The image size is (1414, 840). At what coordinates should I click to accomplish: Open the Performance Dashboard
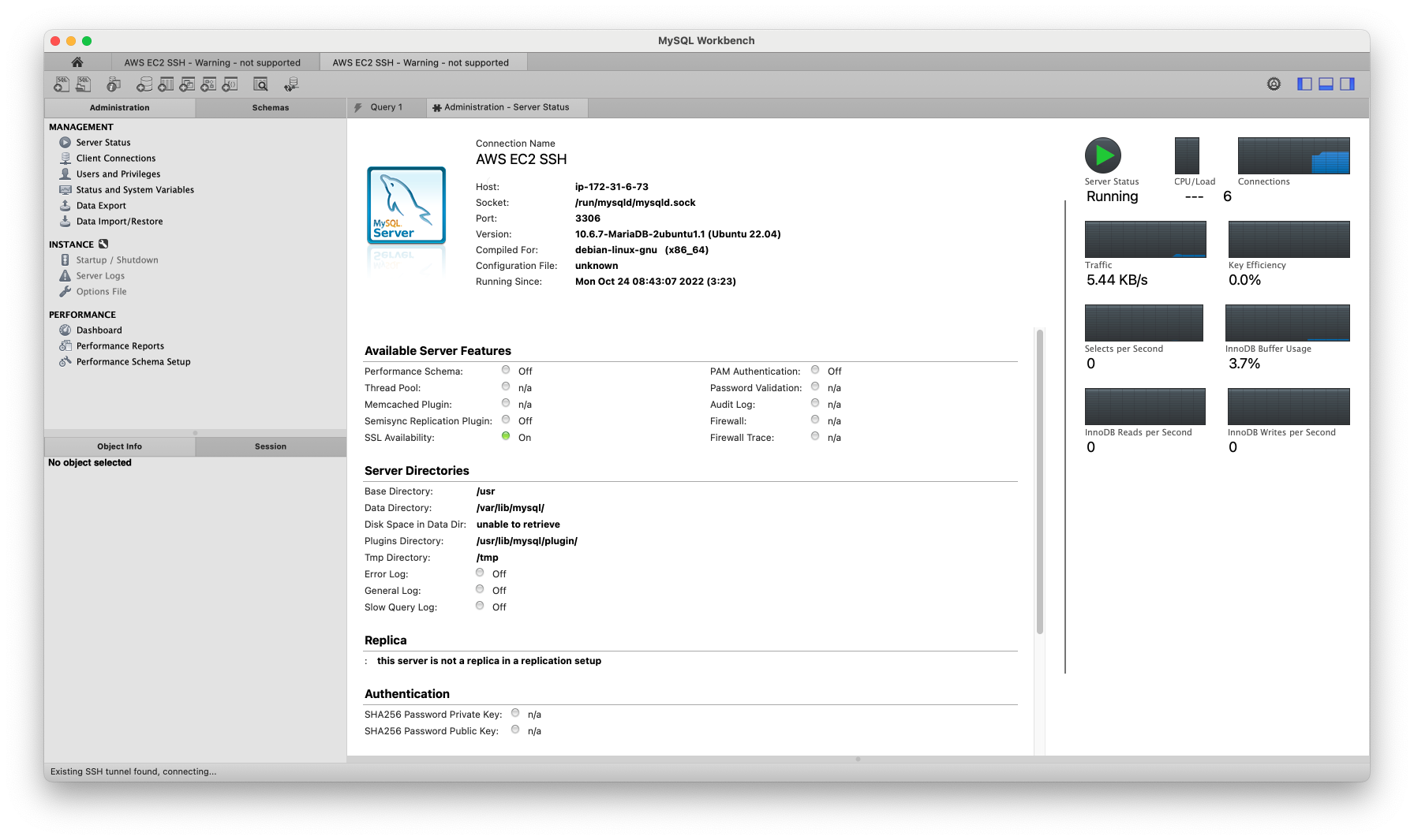pyautogui.click(x=99, y=330)
